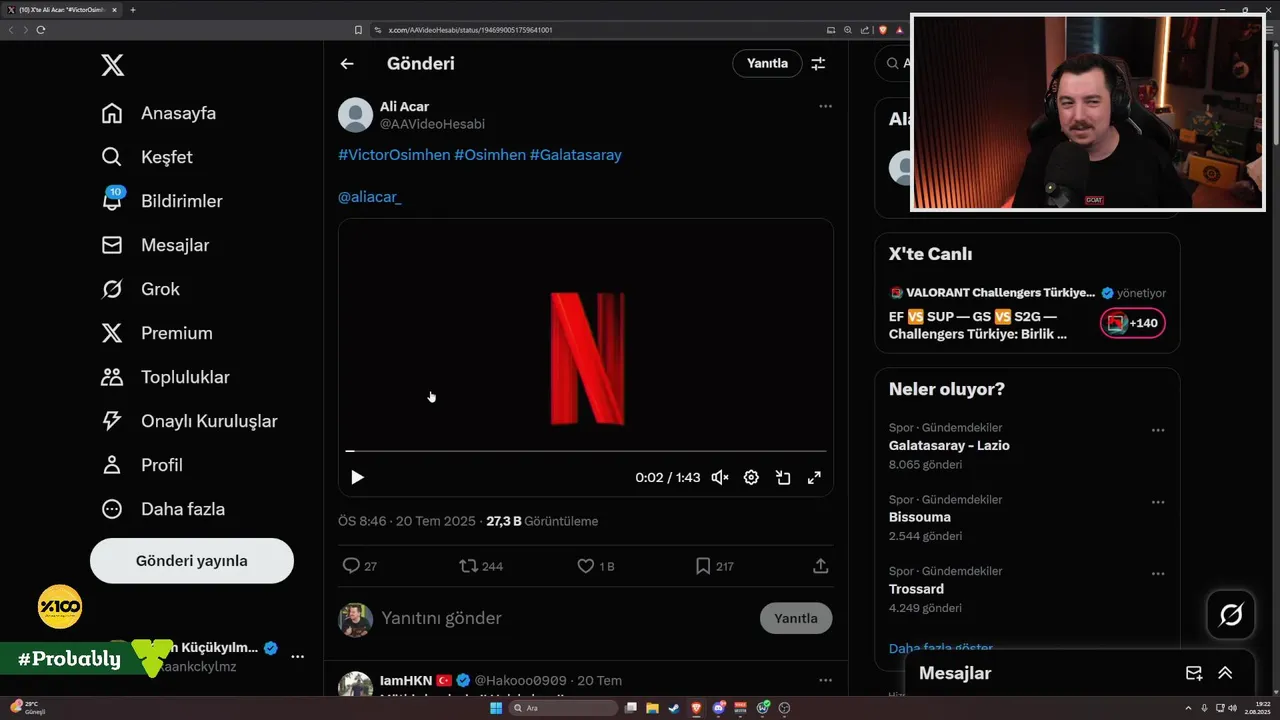Screen dimensions: 1280x720
Task: Open more options on Ali Acar's post
Action: click(x=825, y=106)
